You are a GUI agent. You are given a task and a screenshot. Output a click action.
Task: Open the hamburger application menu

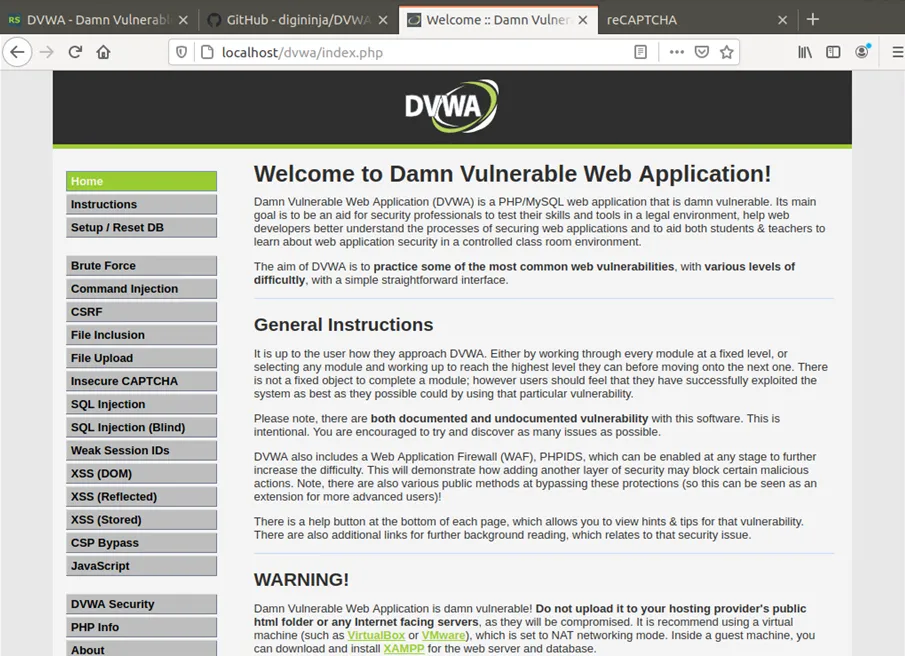pos(898,53)
